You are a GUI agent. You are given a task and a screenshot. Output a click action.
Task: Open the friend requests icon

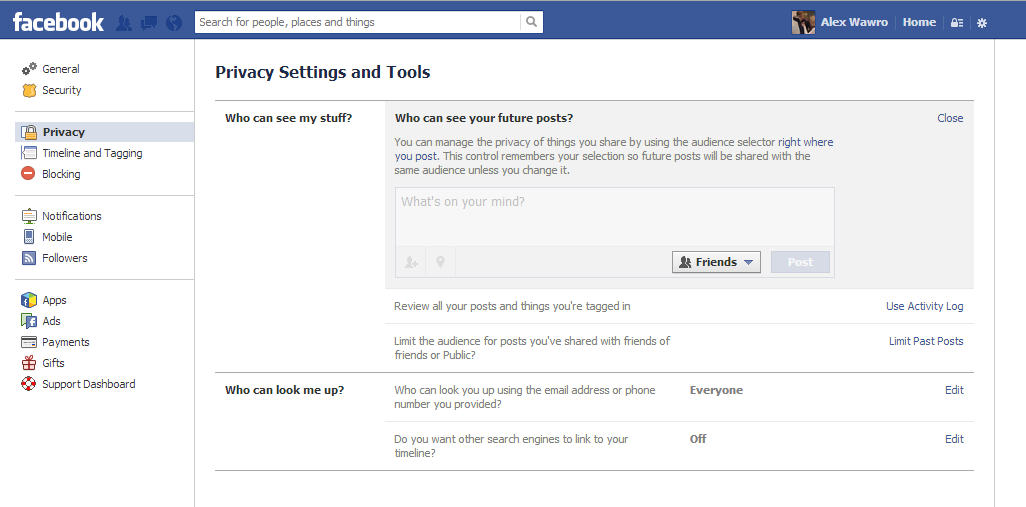click(x=124, y=23)
